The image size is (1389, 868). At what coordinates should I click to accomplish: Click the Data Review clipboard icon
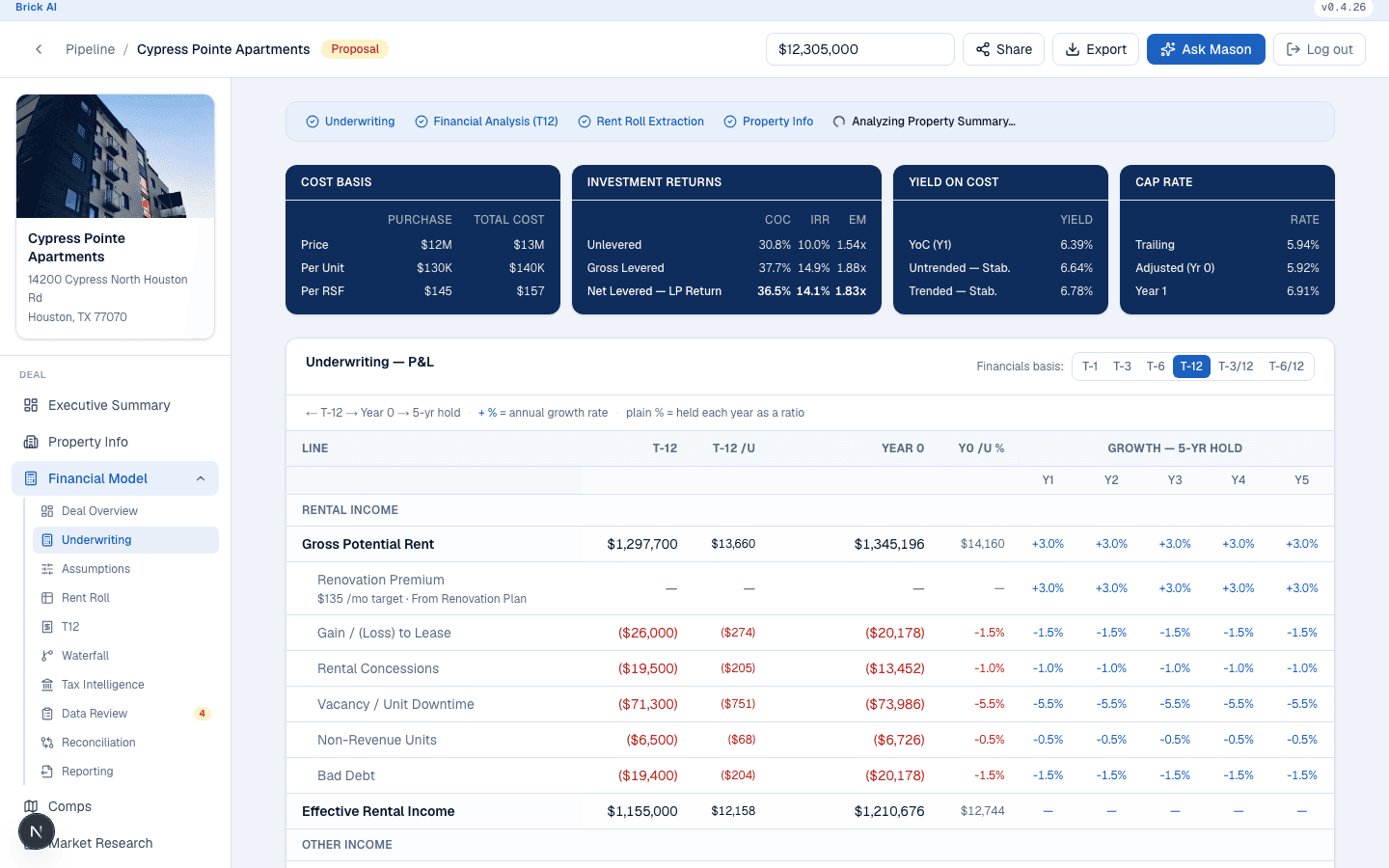click(x=47, y=714)
